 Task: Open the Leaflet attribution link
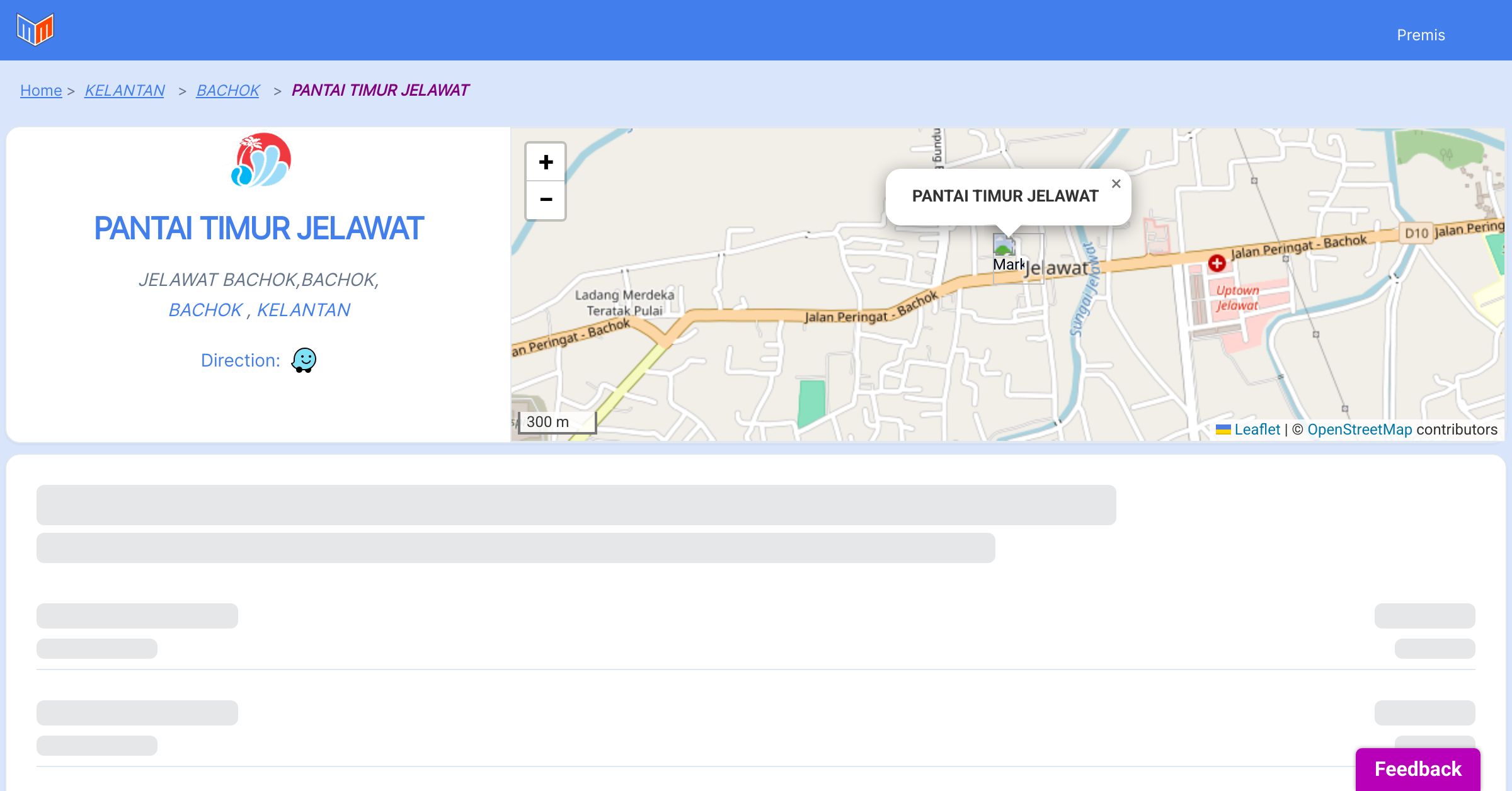[x=1256, y=430]
